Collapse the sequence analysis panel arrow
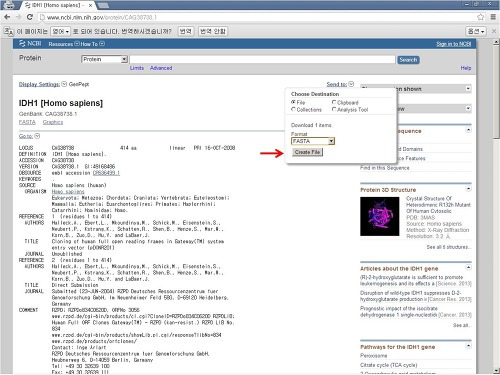 pyautogui.click(x=468, y=130)
